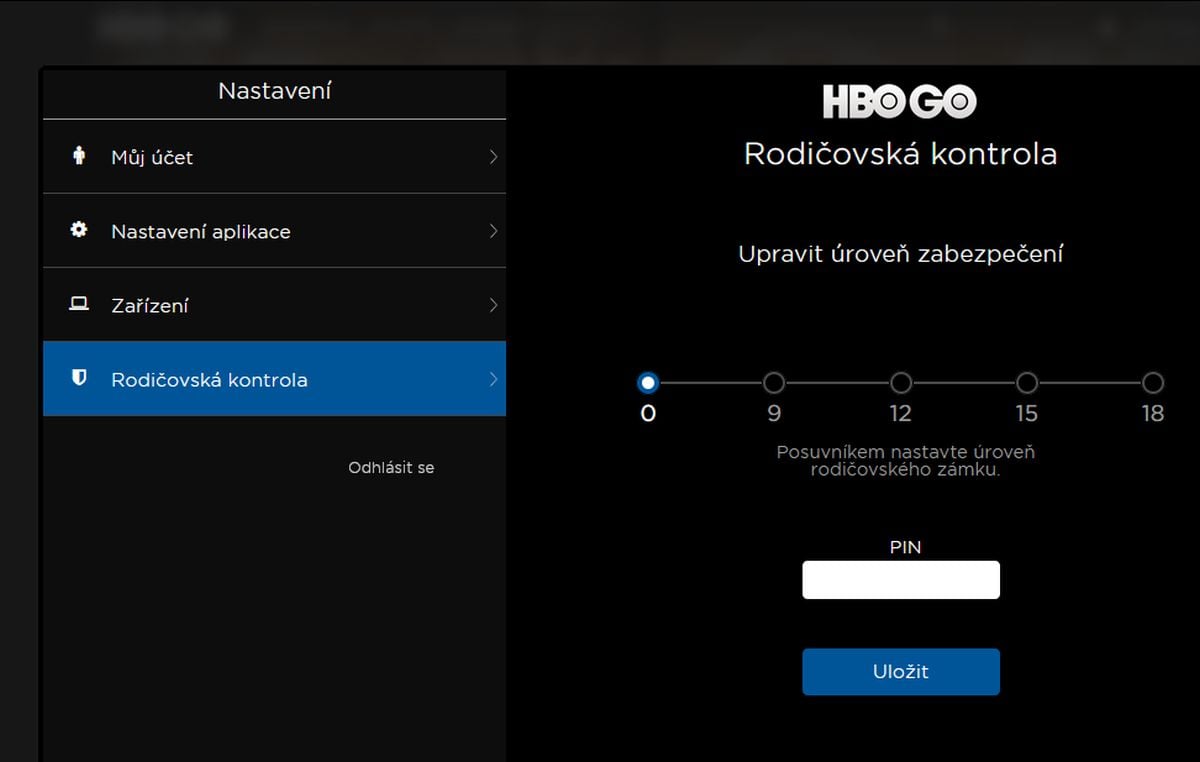
Task: Expand the Rodičovská kontrola chevron arrow
Action: pyautogui.click(x=493, y=379)
